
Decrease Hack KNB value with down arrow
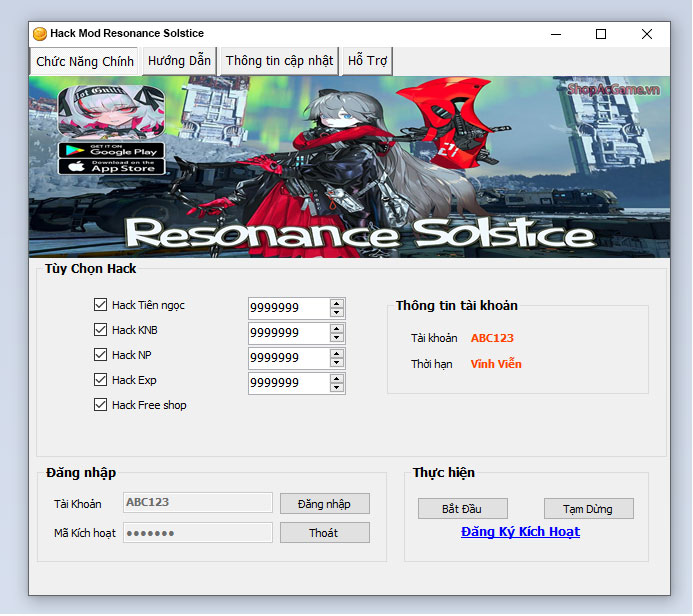point(337,338)
